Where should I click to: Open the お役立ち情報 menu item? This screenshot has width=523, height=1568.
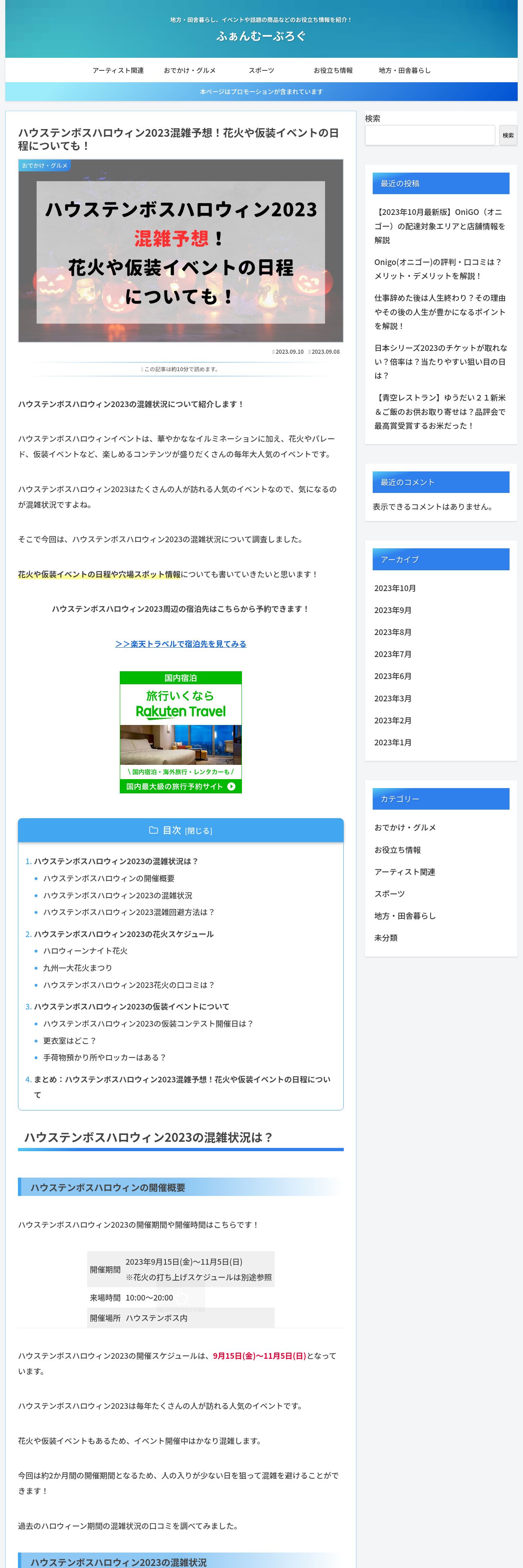click(333, 70)
